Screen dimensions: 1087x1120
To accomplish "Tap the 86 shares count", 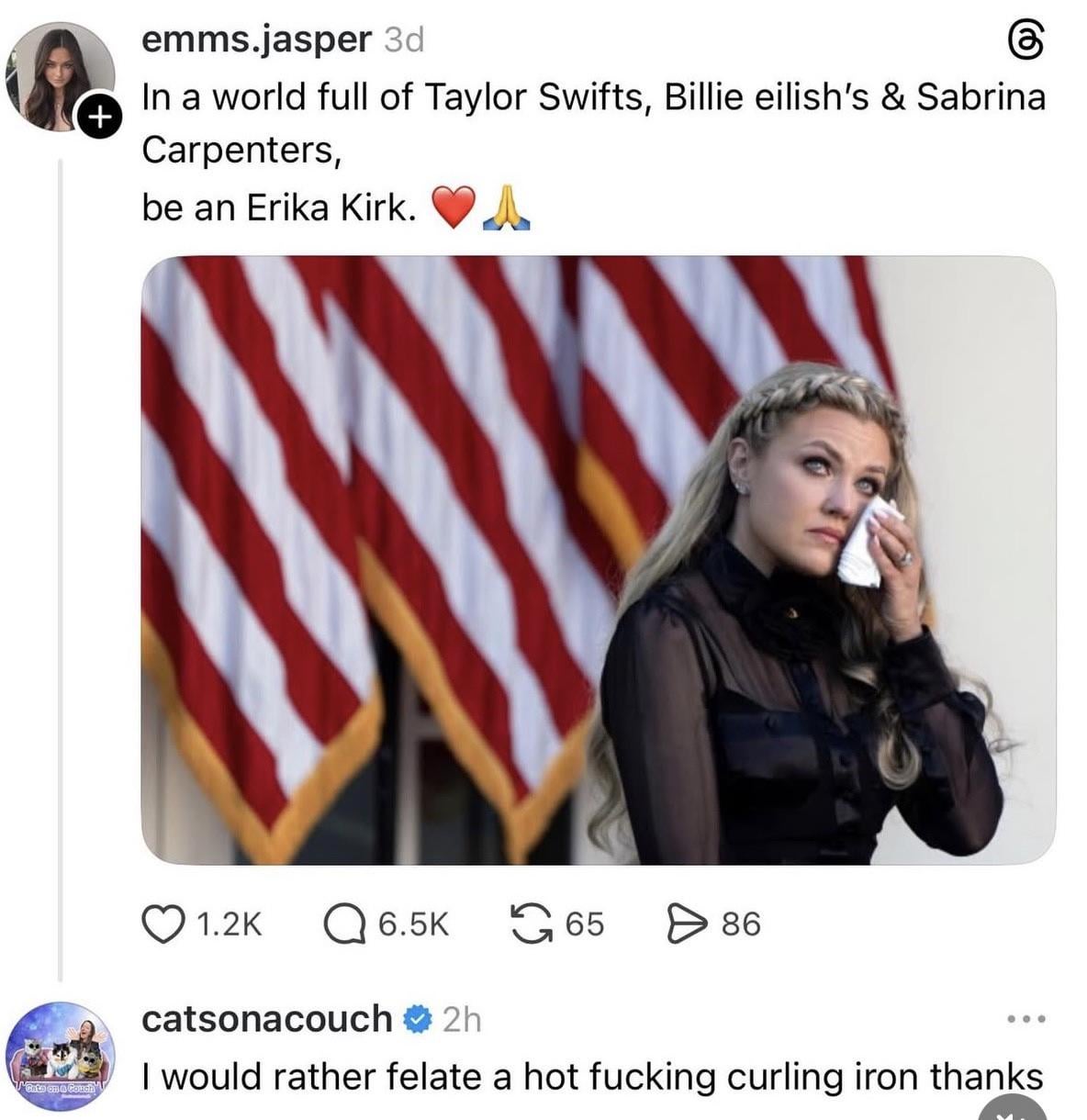I will tap(741, 924).
